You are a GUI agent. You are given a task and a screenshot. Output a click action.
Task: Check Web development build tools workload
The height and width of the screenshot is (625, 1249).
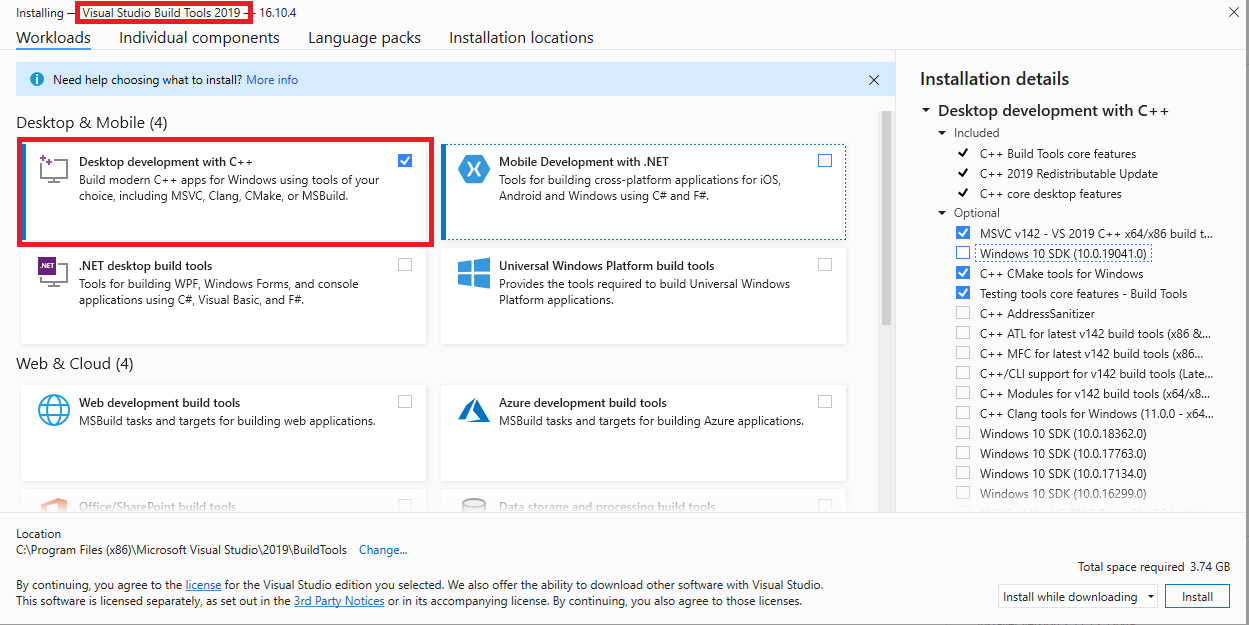point(404,401)
